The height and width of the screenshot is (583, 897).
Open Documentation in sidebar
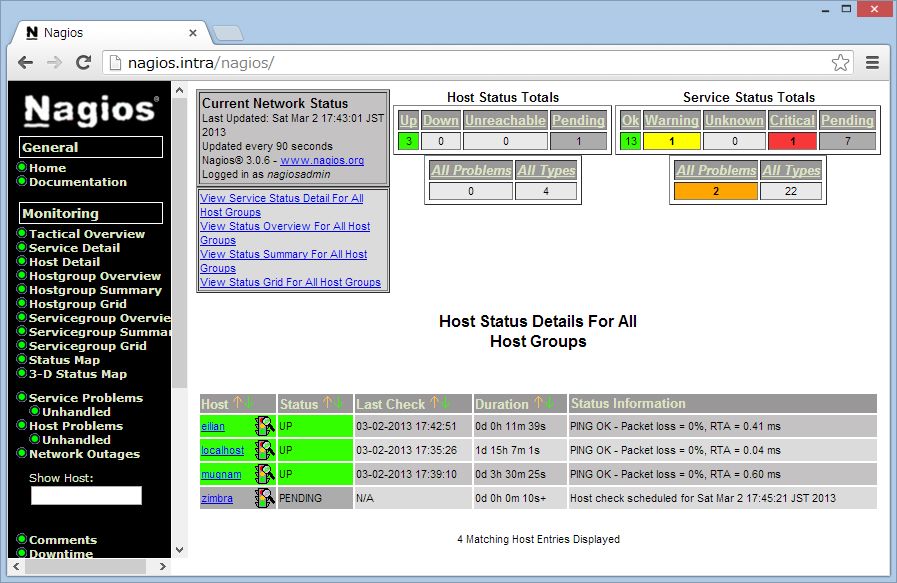(x=78, y=182)
